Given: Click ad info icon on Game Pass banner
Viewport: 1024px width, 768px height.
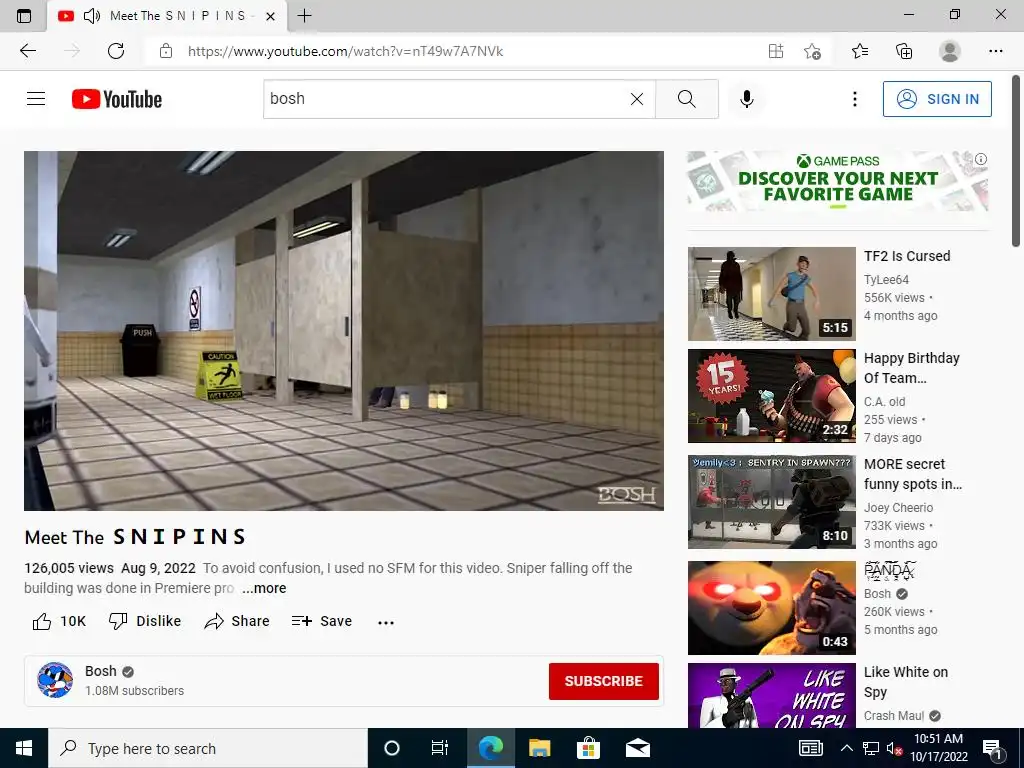Looking at the screenshot, I should click(x=981, y=159).
